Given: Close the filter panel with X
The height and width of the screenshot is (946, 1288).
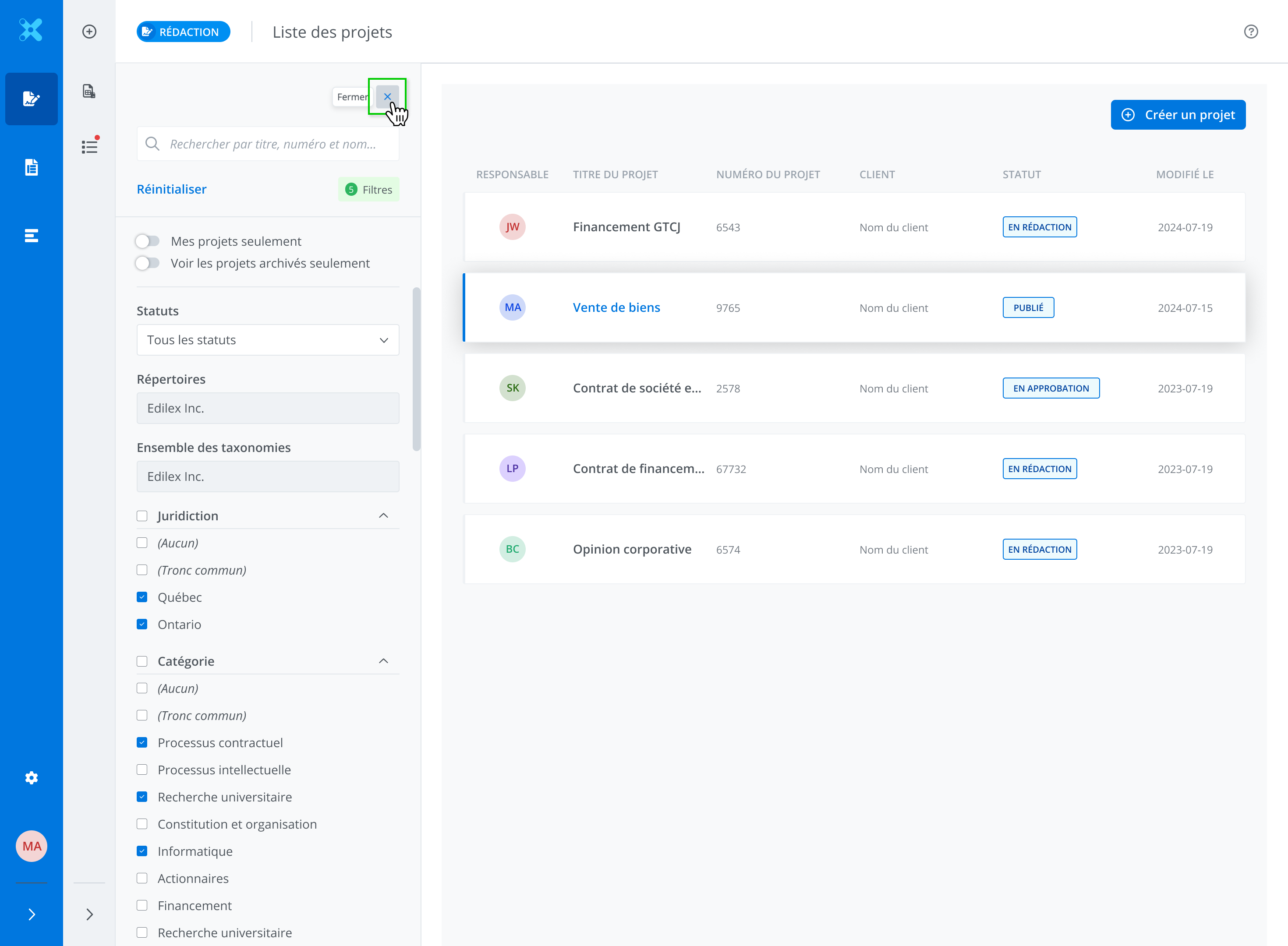Looking at the screenshot, I should [388, 96].
